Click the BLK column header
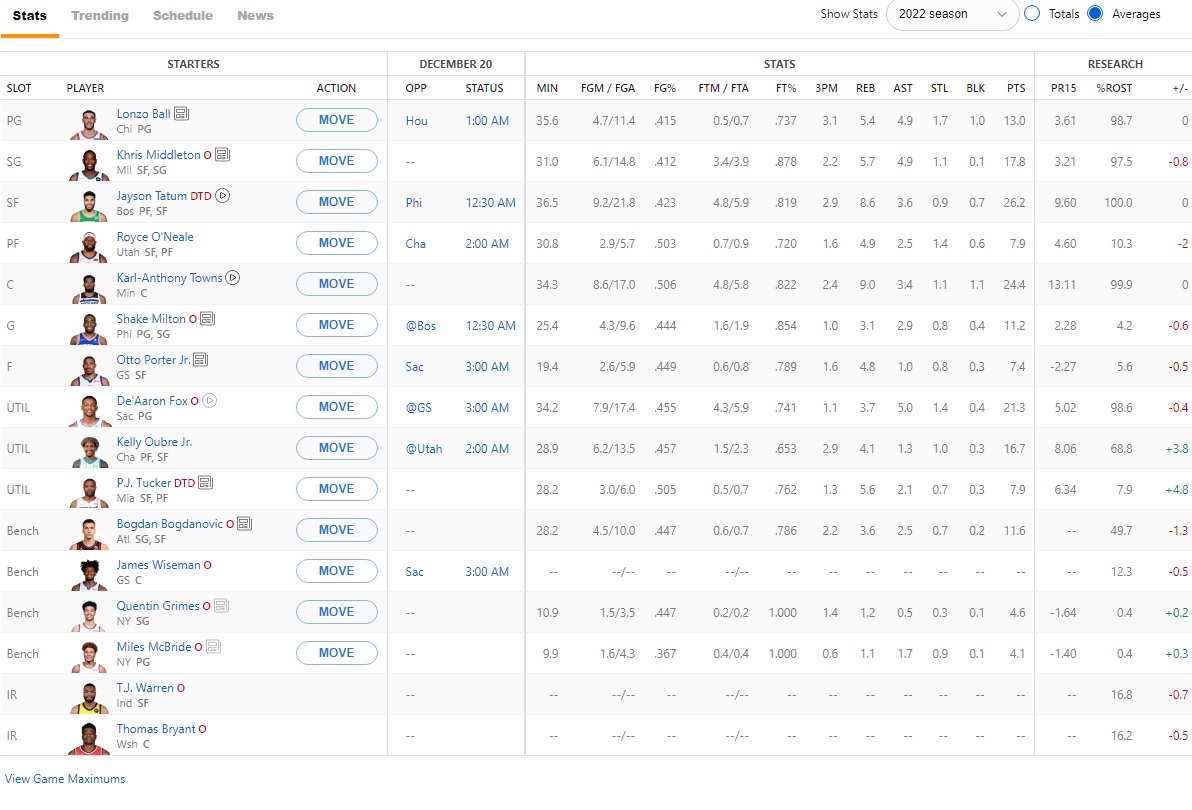Screen dimensions: 1192x810 click(x=975, y=88)
